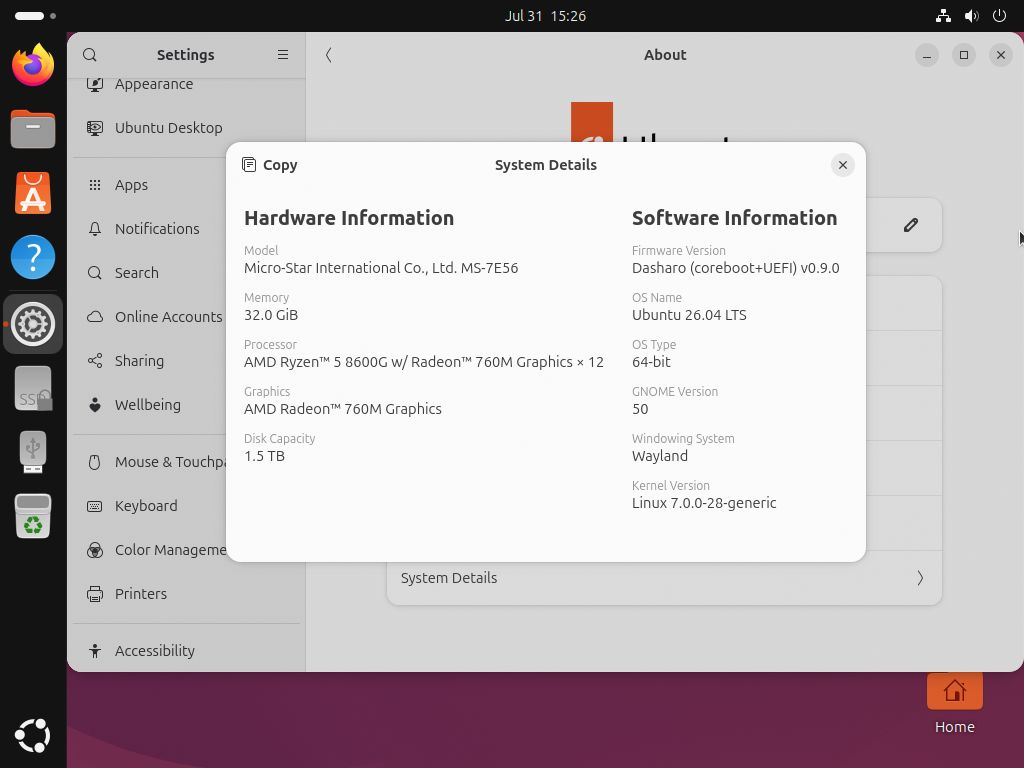
Task: Open Show Apps Ubuntu logo button
Action: (x=33, y=735)
